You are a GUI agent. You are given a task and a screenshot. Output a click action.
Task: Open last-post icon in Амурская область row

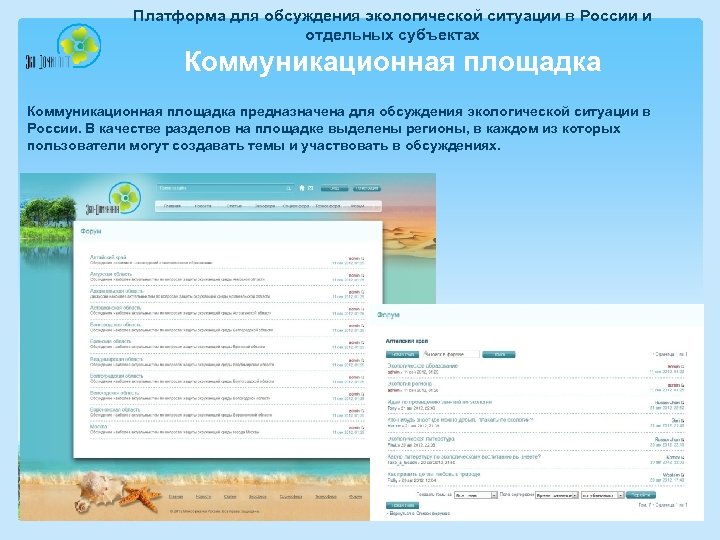(x=363, y=276)
